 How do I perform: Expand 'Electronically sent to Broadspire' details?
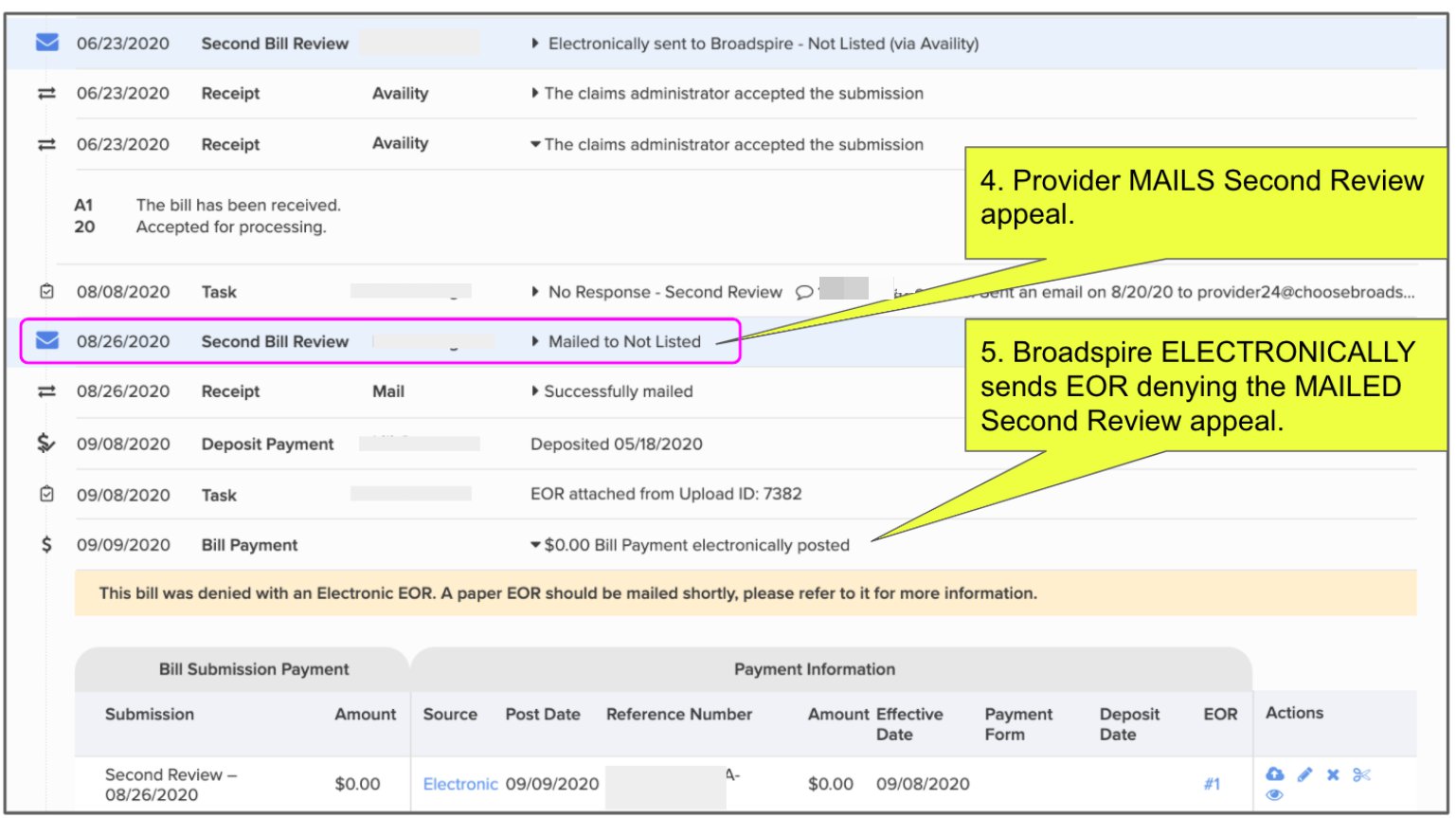(535, 44)
